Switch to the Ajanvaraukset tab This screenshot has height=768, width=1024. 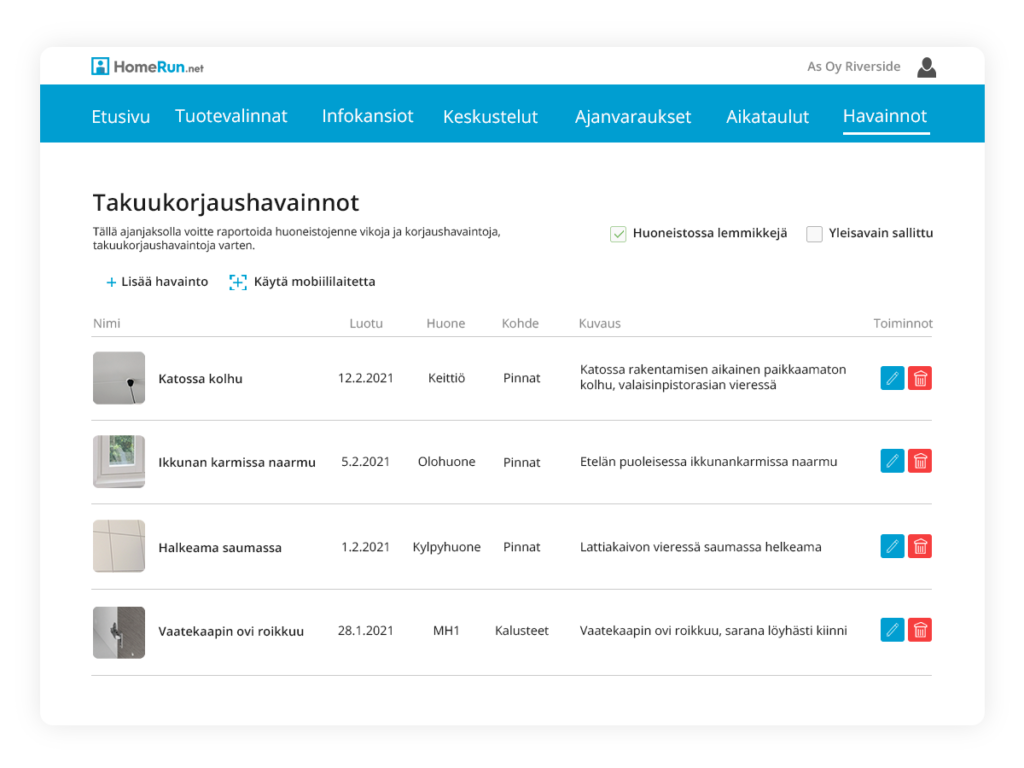633,117
